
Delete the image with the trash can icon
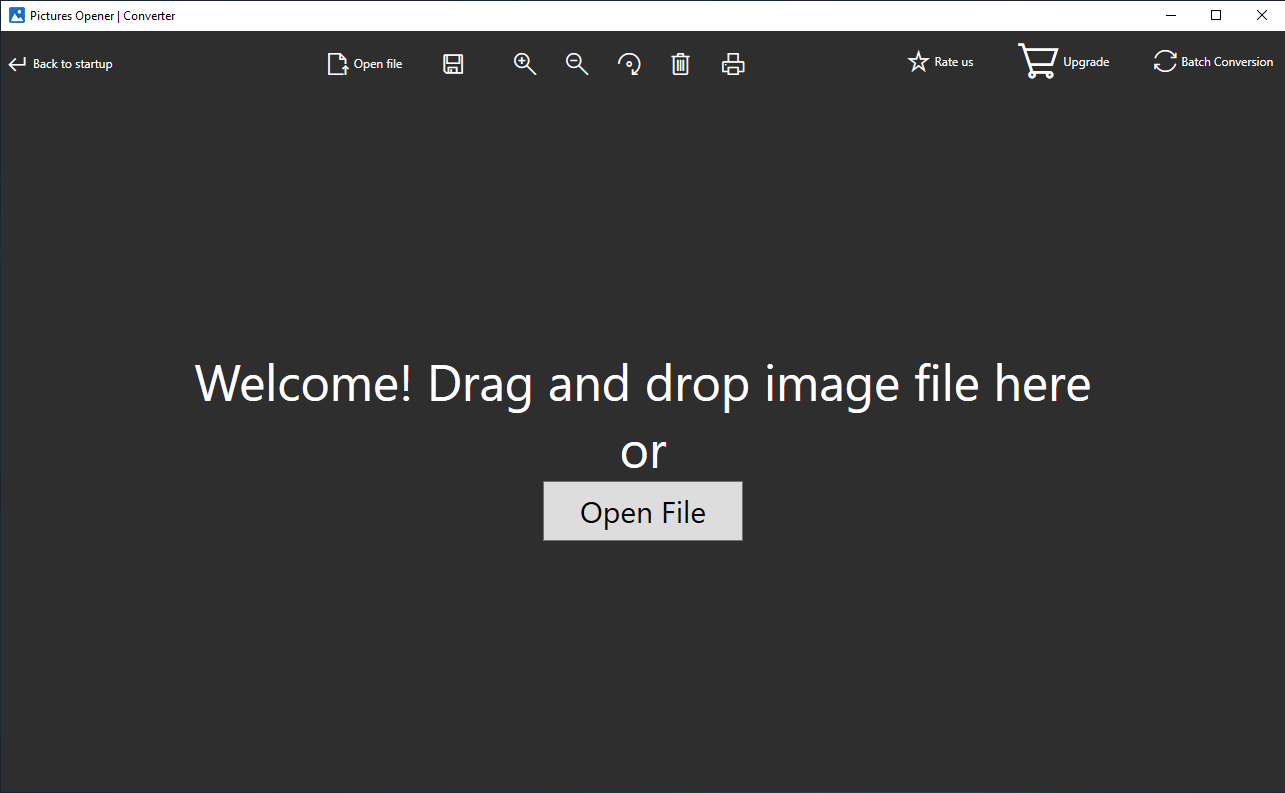(x=681, y=64)
